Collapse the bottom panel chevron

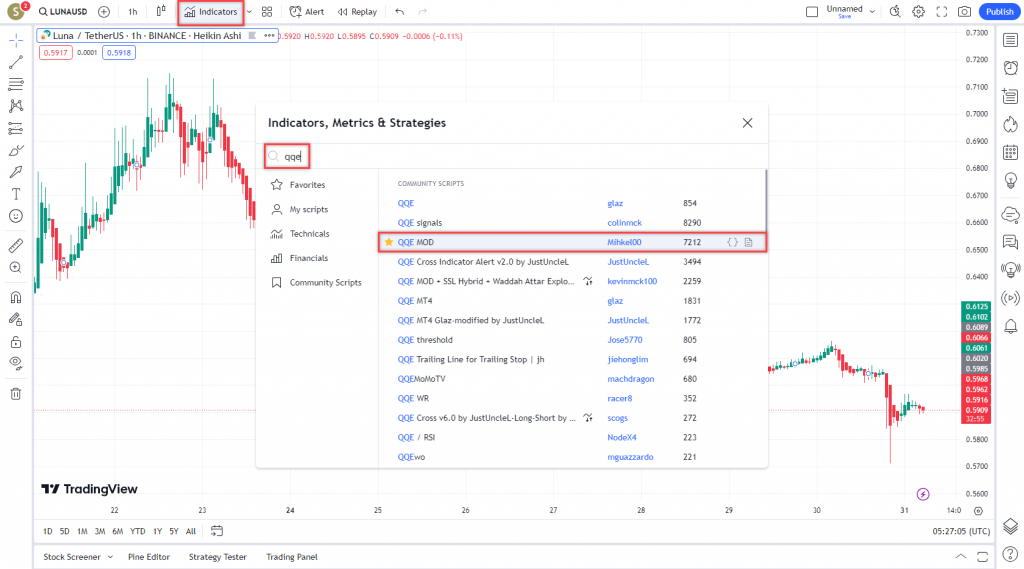(x=960, y=557)
